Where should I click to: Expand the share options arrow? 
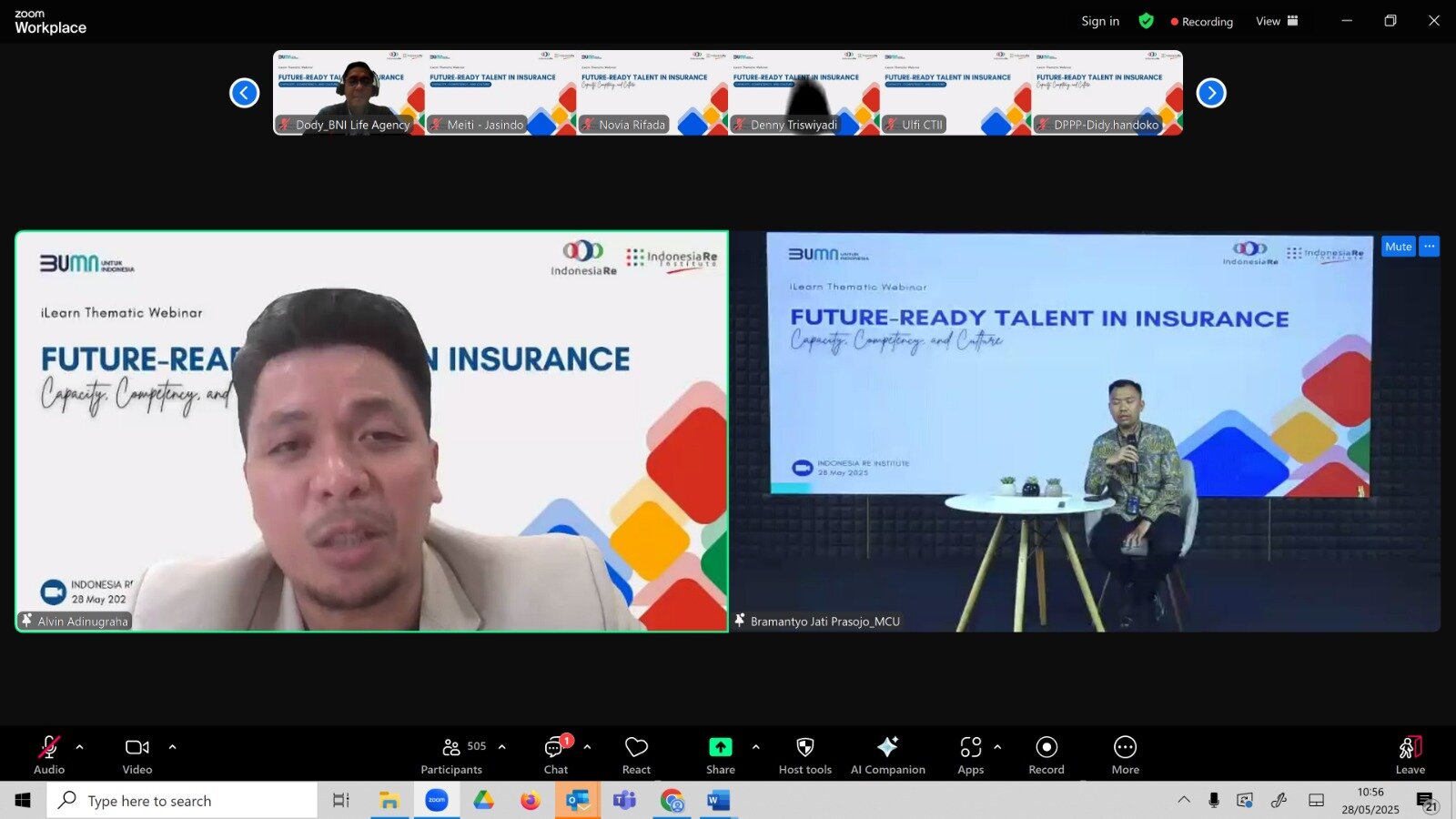coord(756,747)
